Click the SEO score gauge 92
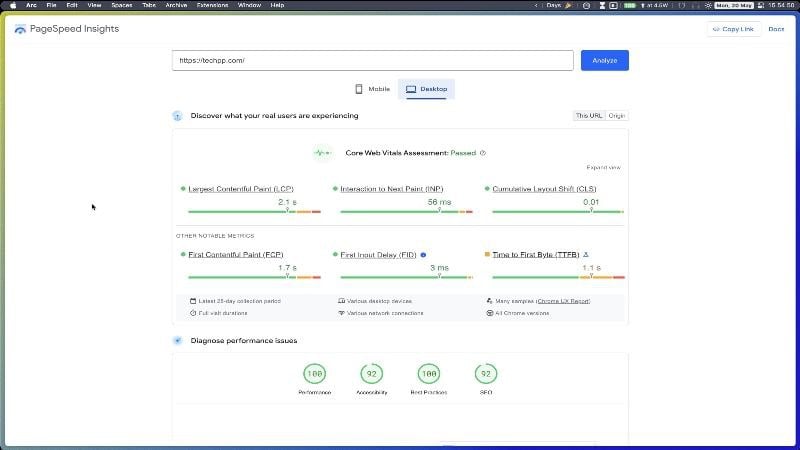Image resolution: width=800 pixels, height=450 pixels. click(486, 373)
